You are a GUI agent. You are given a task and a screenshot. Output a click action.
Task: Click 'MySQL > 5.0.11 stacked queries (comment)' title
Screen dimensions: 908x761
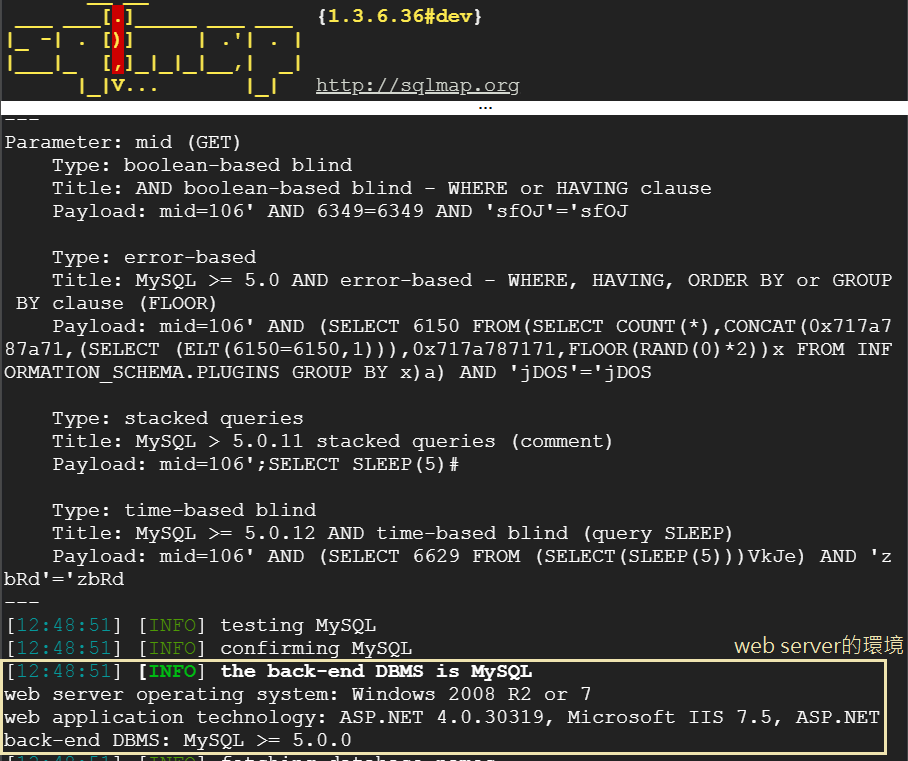pyautogui.click(x=332, y=441)
